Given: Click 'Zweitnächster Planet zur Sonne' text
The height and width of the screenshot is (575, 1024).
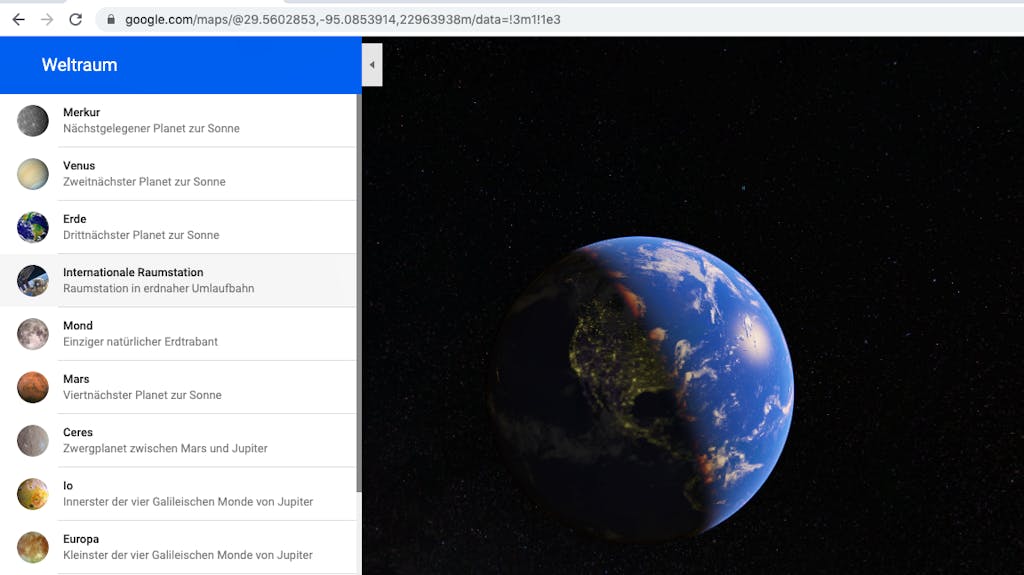Looking at the screenshot, I should click(144, 182).
